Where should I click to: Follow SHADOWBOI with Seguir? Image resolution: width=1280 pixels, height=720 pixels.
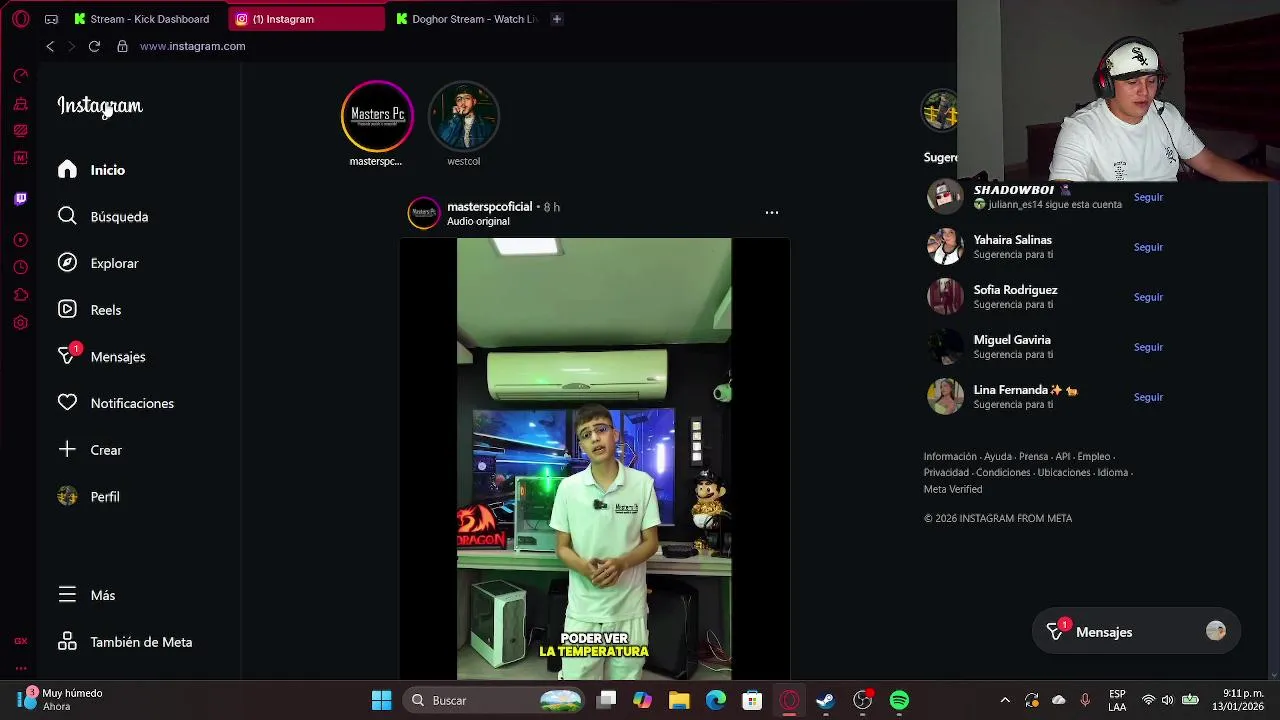[x=1148, y=197]
